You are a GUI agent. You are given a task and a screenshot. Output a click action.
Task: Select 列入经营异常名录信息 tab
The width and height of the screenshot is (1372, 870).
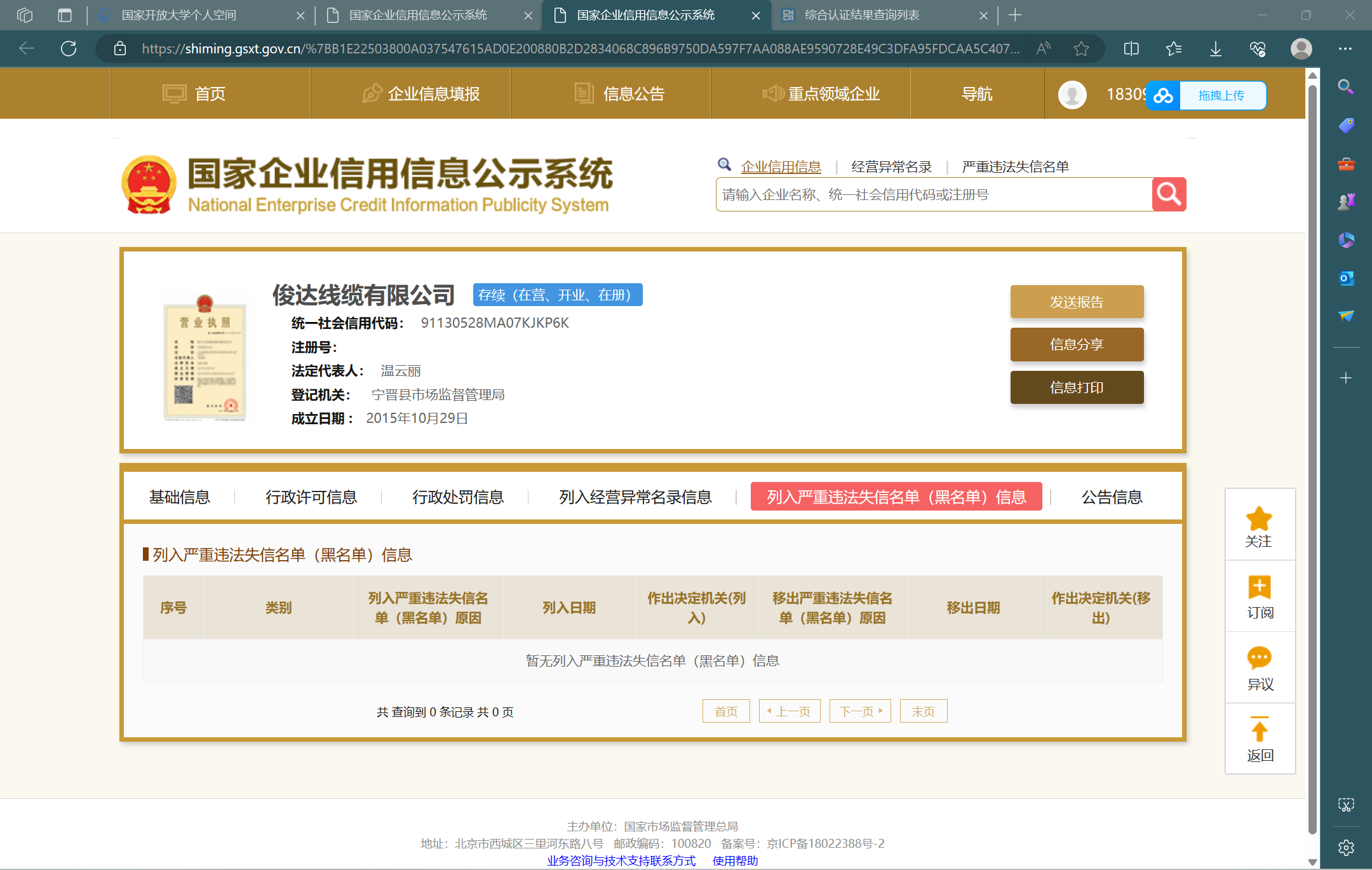635,497
